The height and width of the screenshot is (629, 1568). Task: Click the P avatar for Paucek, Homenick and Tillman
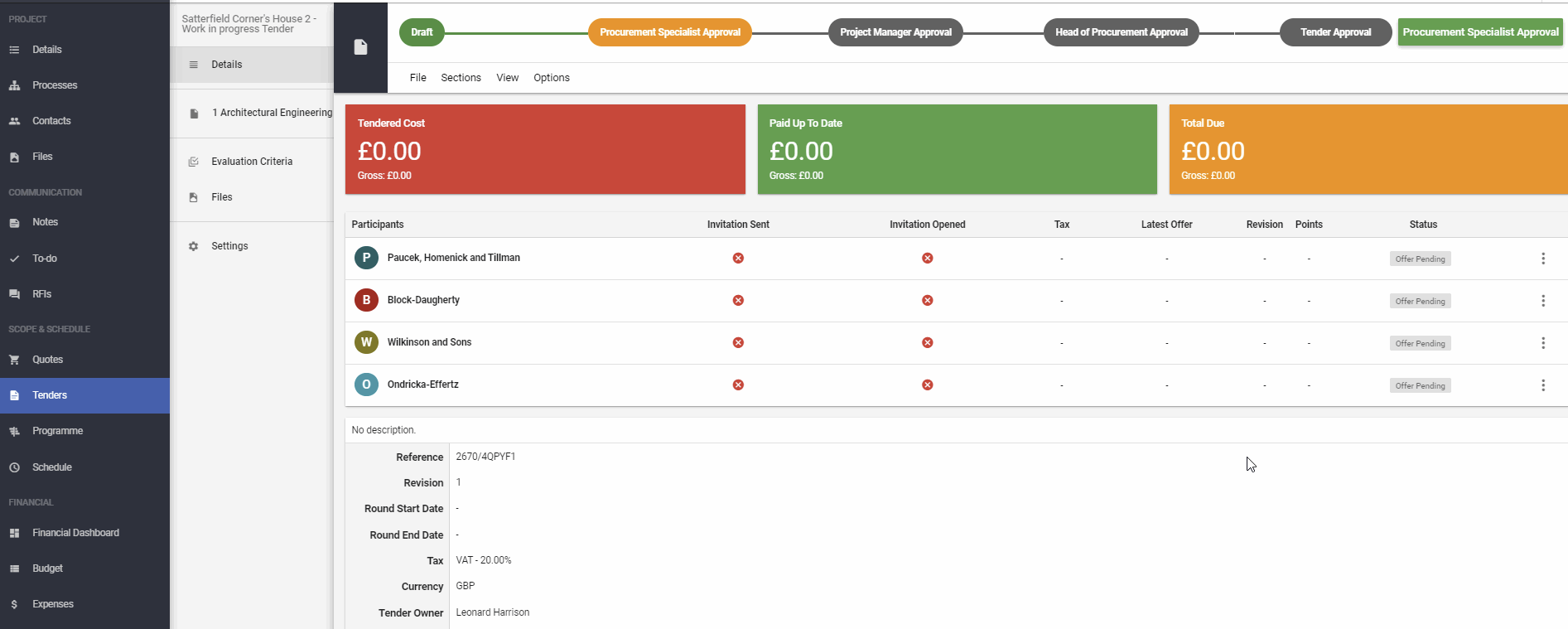click(366, 258)
